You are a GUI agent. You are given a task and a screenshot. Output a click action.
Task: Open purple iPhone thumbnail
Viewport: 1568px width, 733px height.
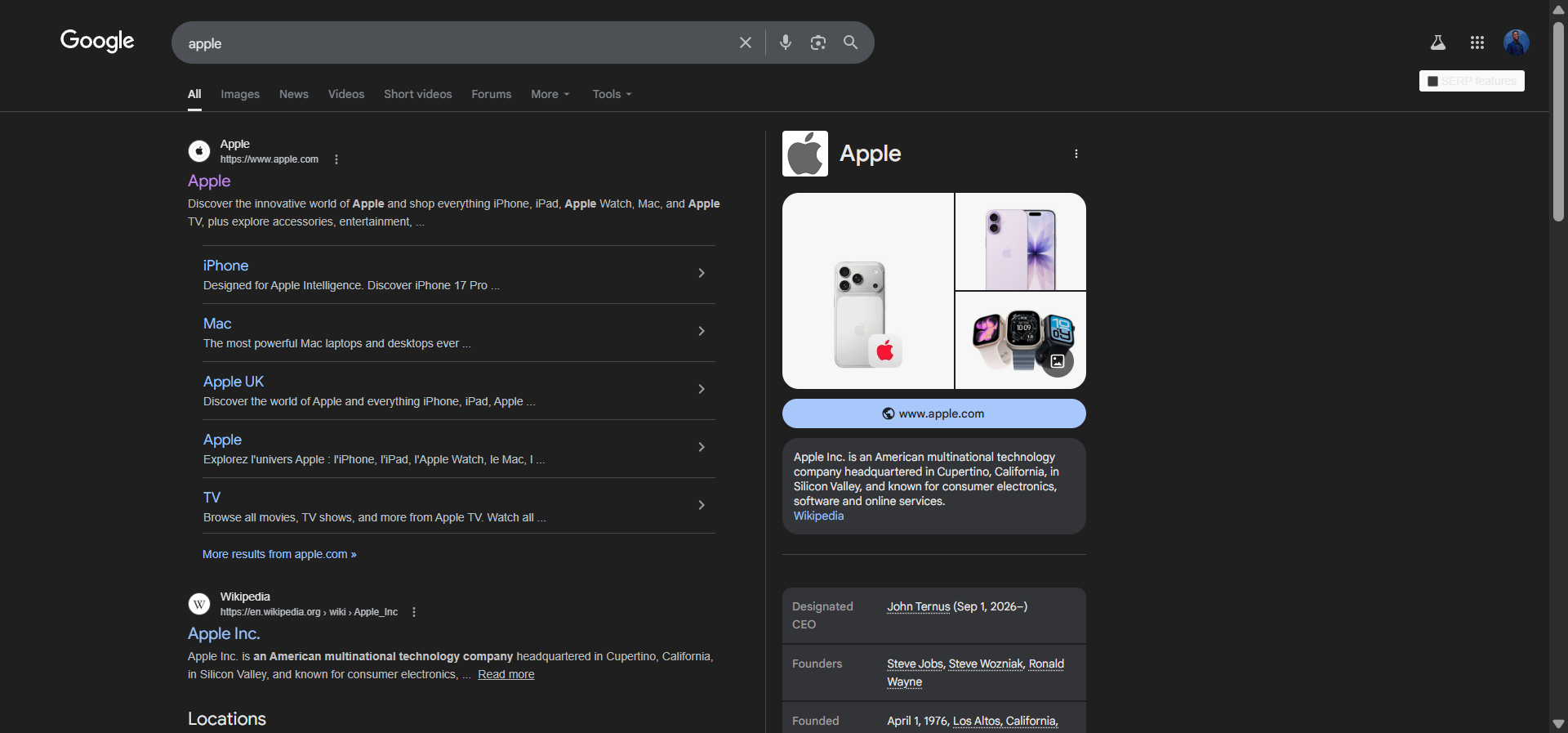coord(1021,241)
